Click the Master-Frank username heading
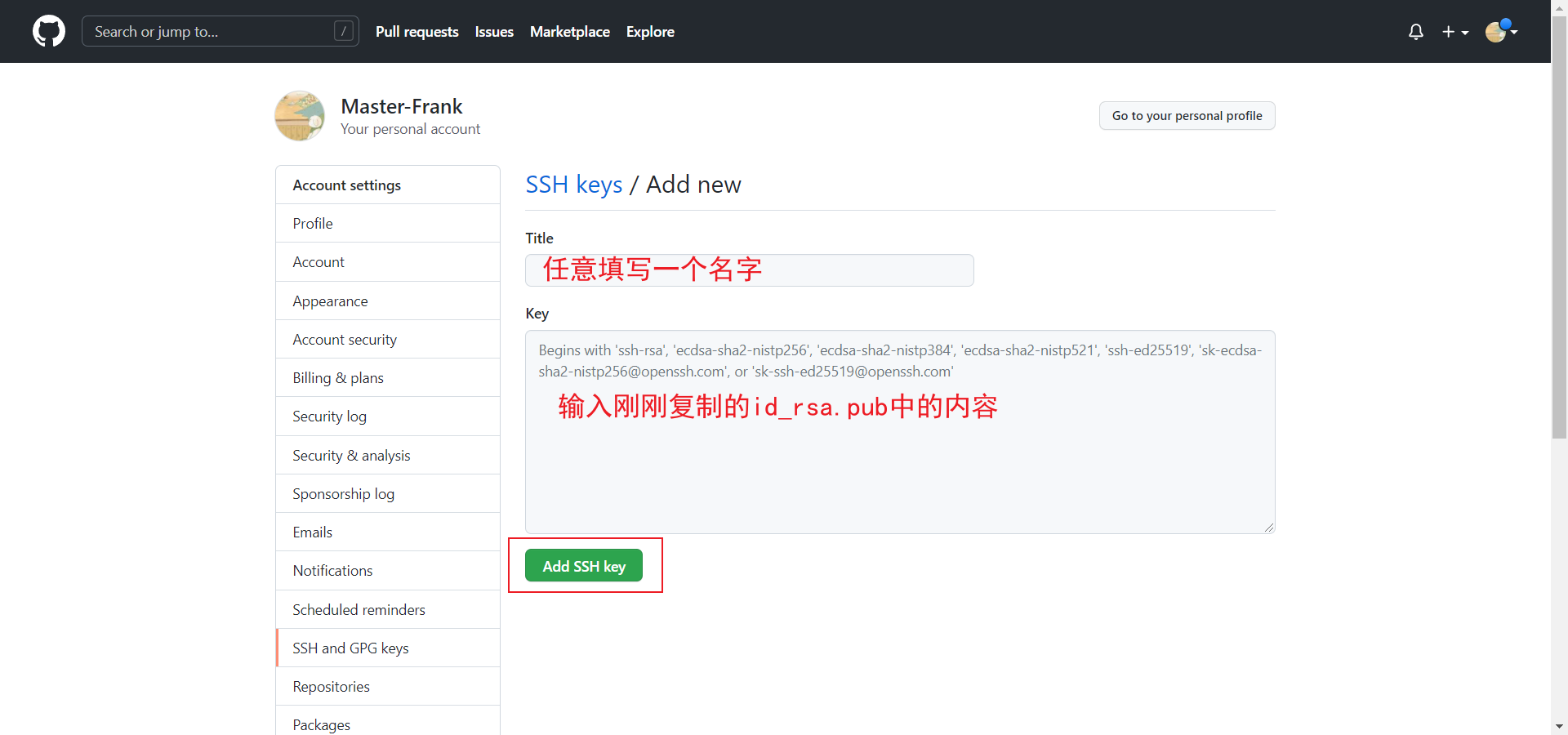 [x=402, y=107]
